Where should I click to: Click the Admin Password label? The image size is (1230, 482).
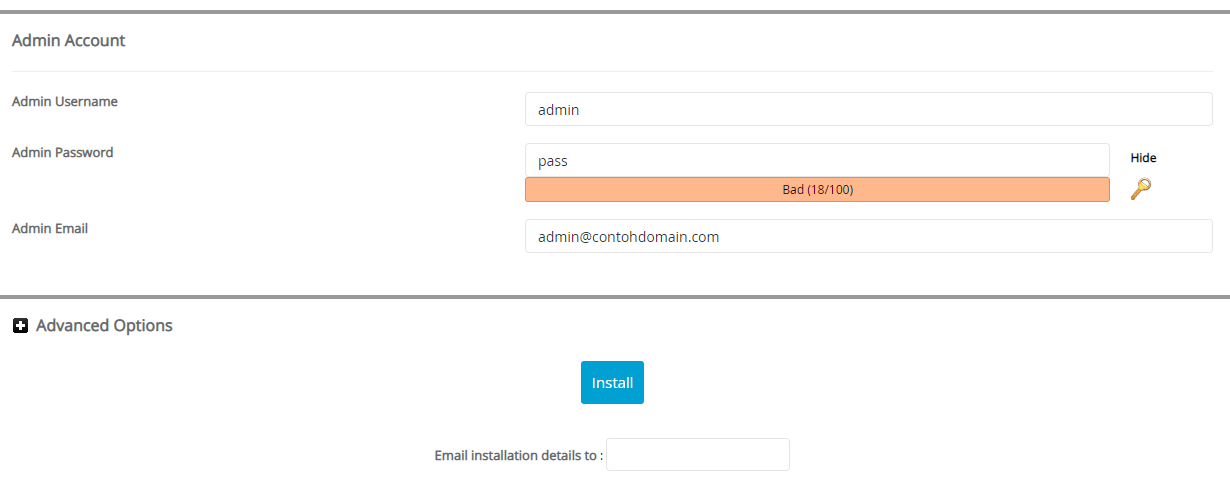[x=62, y=153]
